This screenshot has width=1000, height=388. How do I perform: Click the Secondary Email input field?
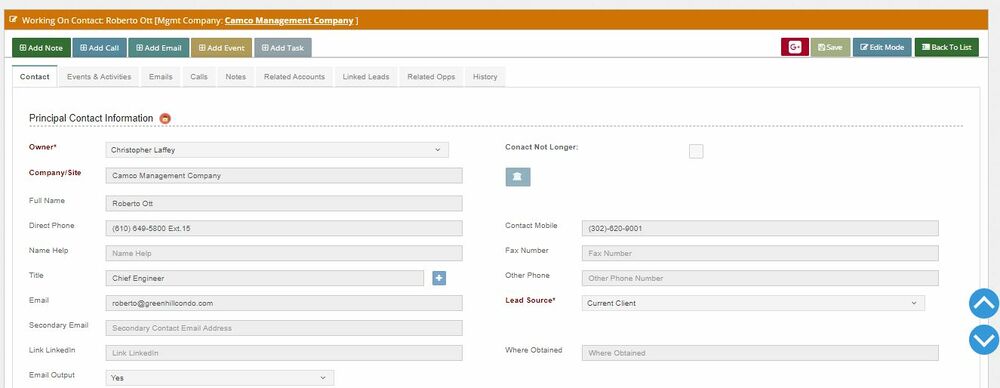(284, 328)
